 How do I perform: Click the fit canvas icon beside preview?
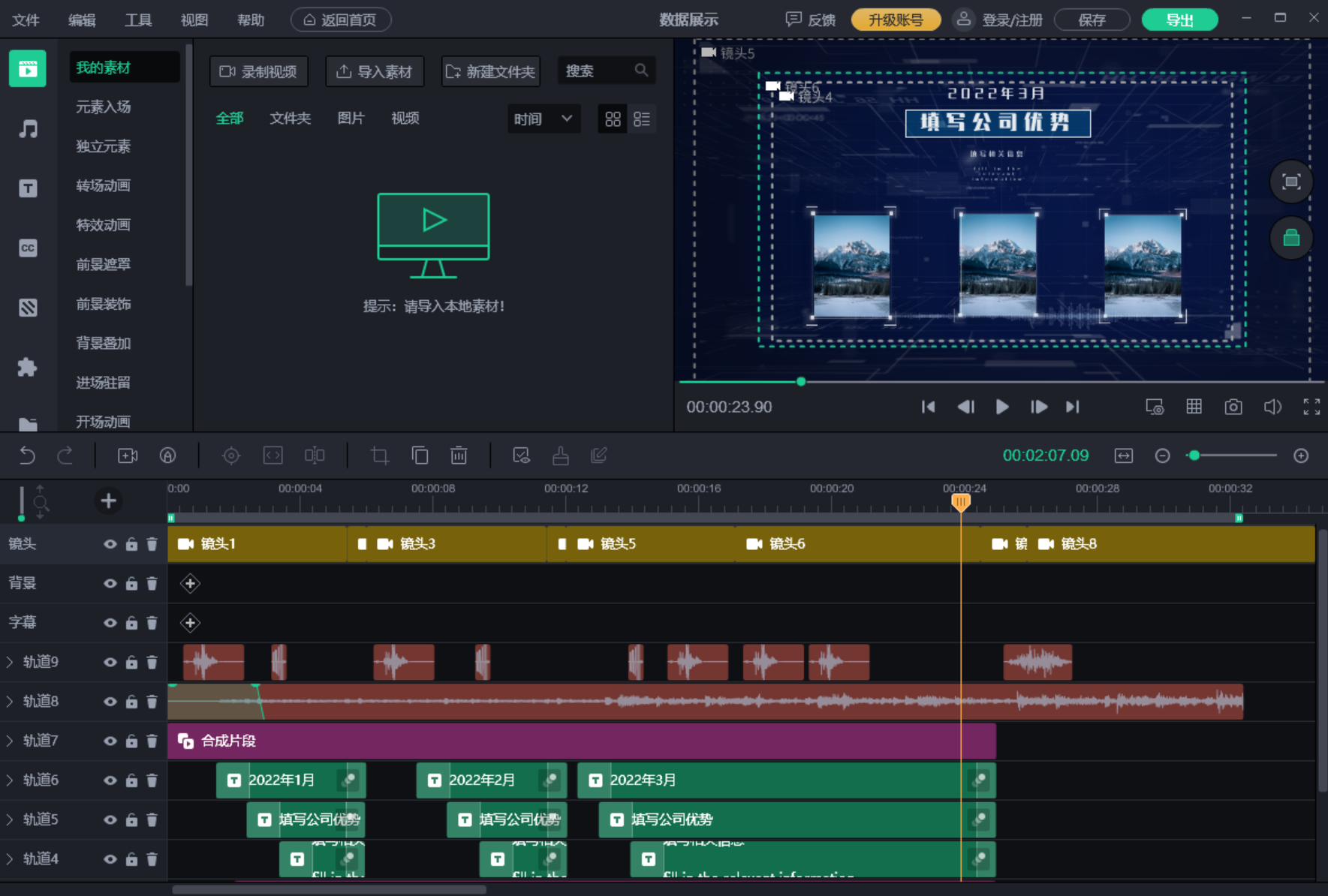click(1291, 182)
